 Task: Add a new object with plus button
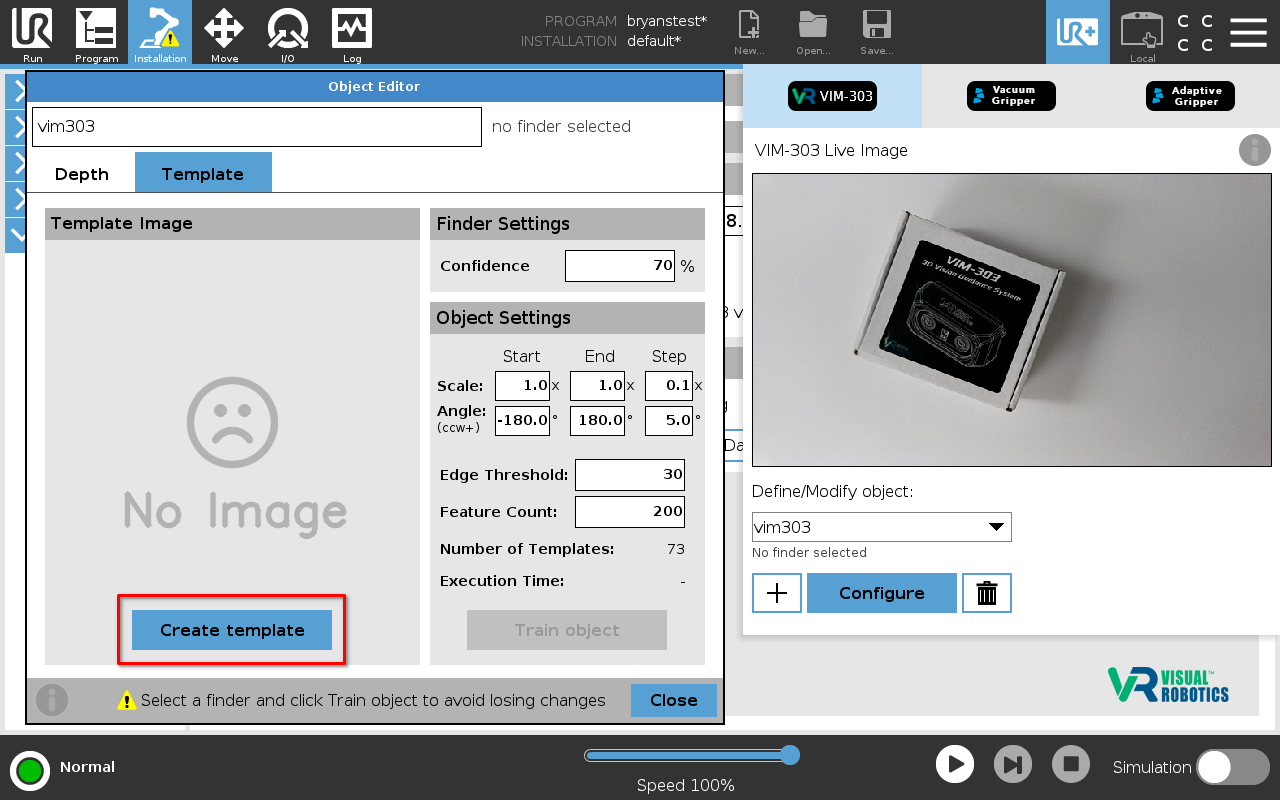point(777,593)
